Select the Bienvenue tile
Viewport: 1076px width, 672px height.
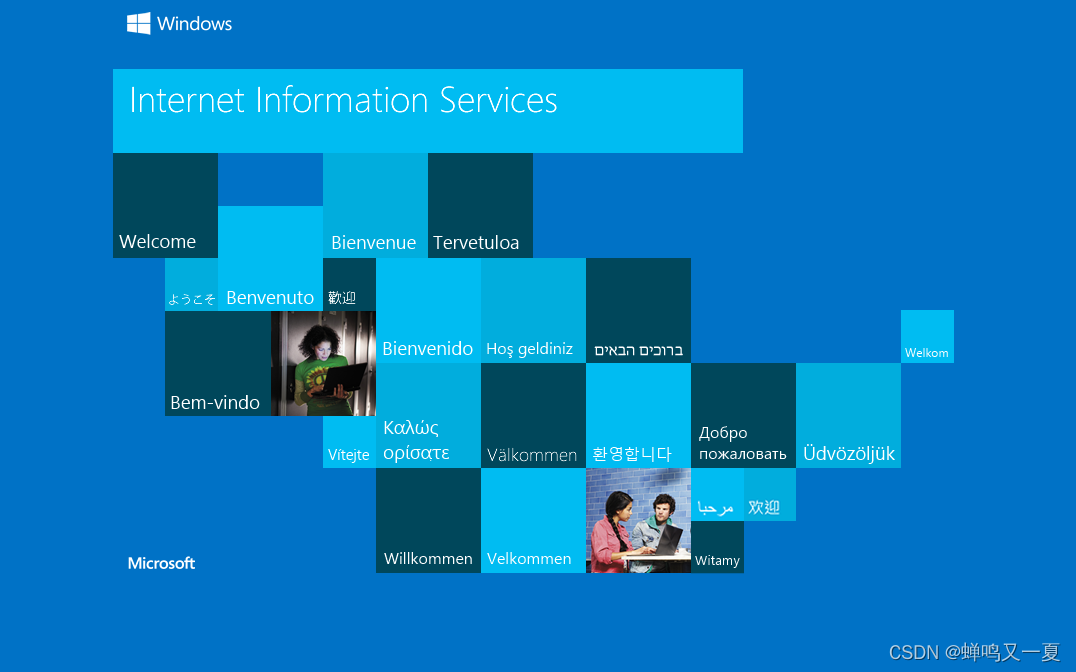(375, 205)
